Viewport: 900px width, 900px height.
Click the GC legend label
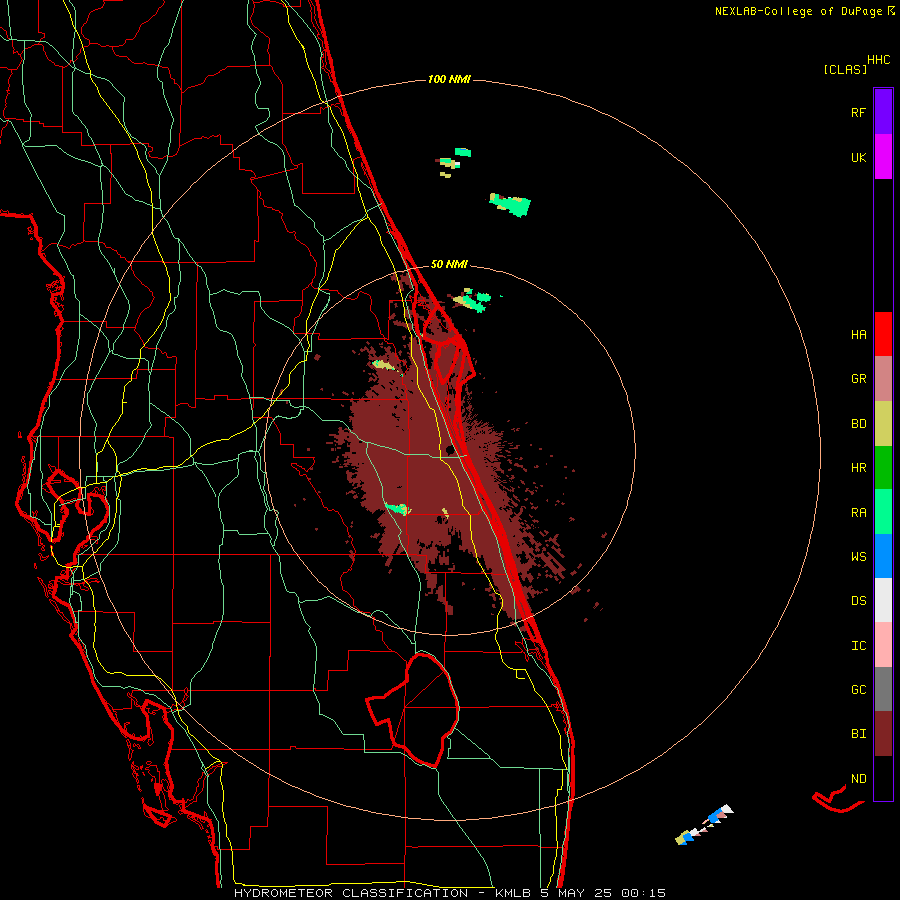(x=858, y=689)
